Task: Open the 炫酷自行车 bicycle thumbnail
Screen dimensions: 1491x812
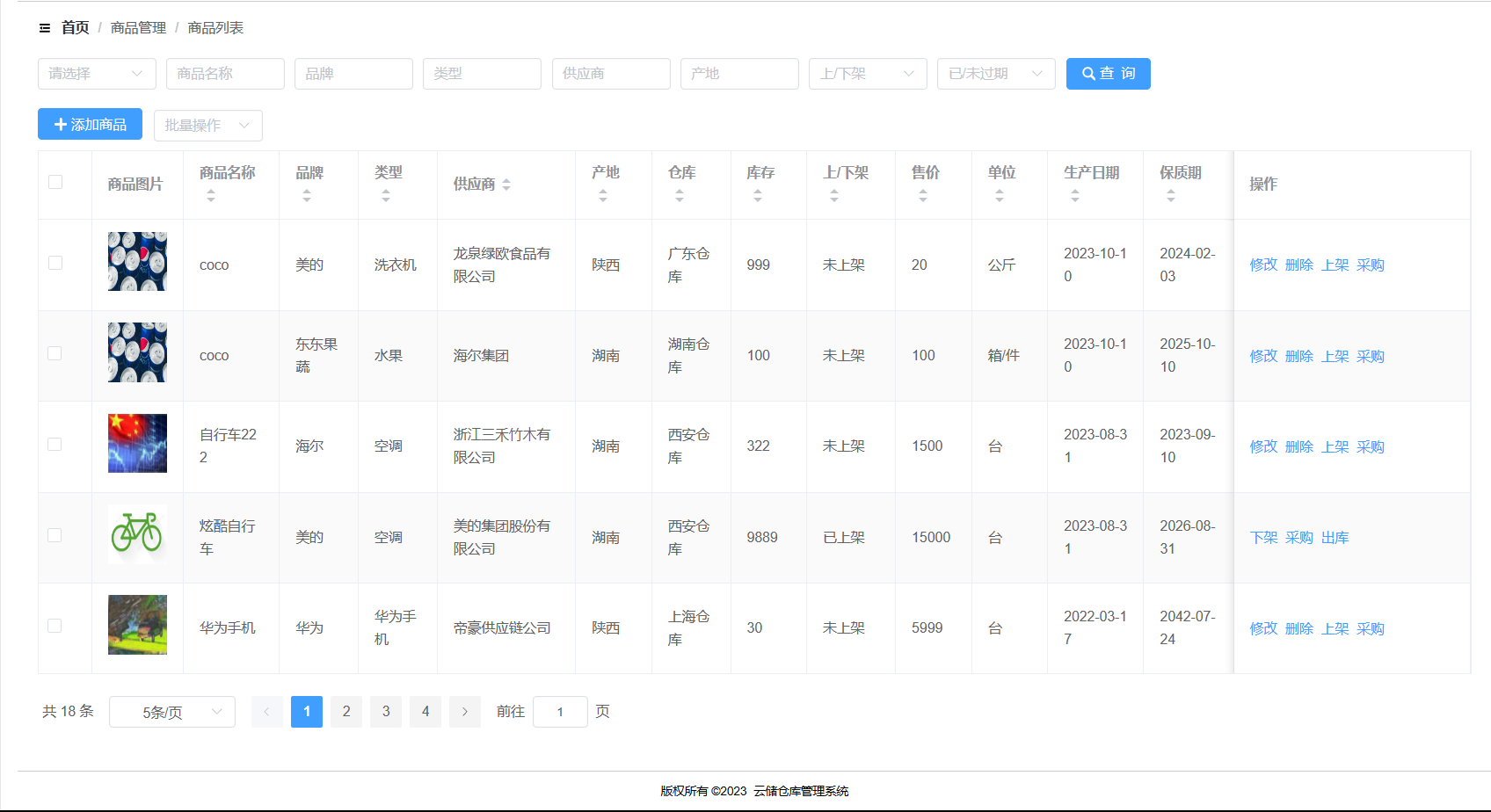Action: pyautogui.click(x=137, y=534)
